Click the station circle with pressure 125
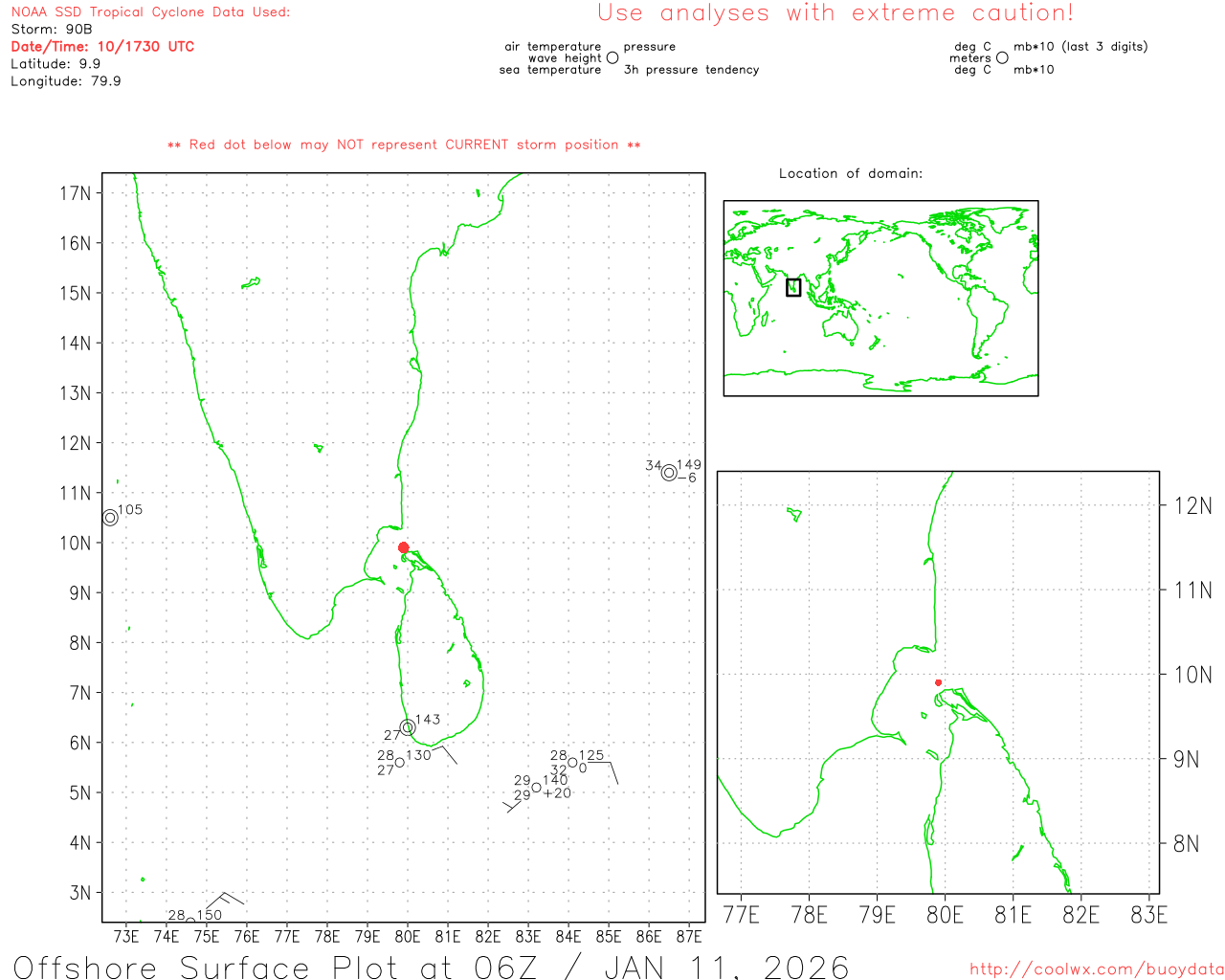The height and width of the screenshot is (980, 1225). 572,763
